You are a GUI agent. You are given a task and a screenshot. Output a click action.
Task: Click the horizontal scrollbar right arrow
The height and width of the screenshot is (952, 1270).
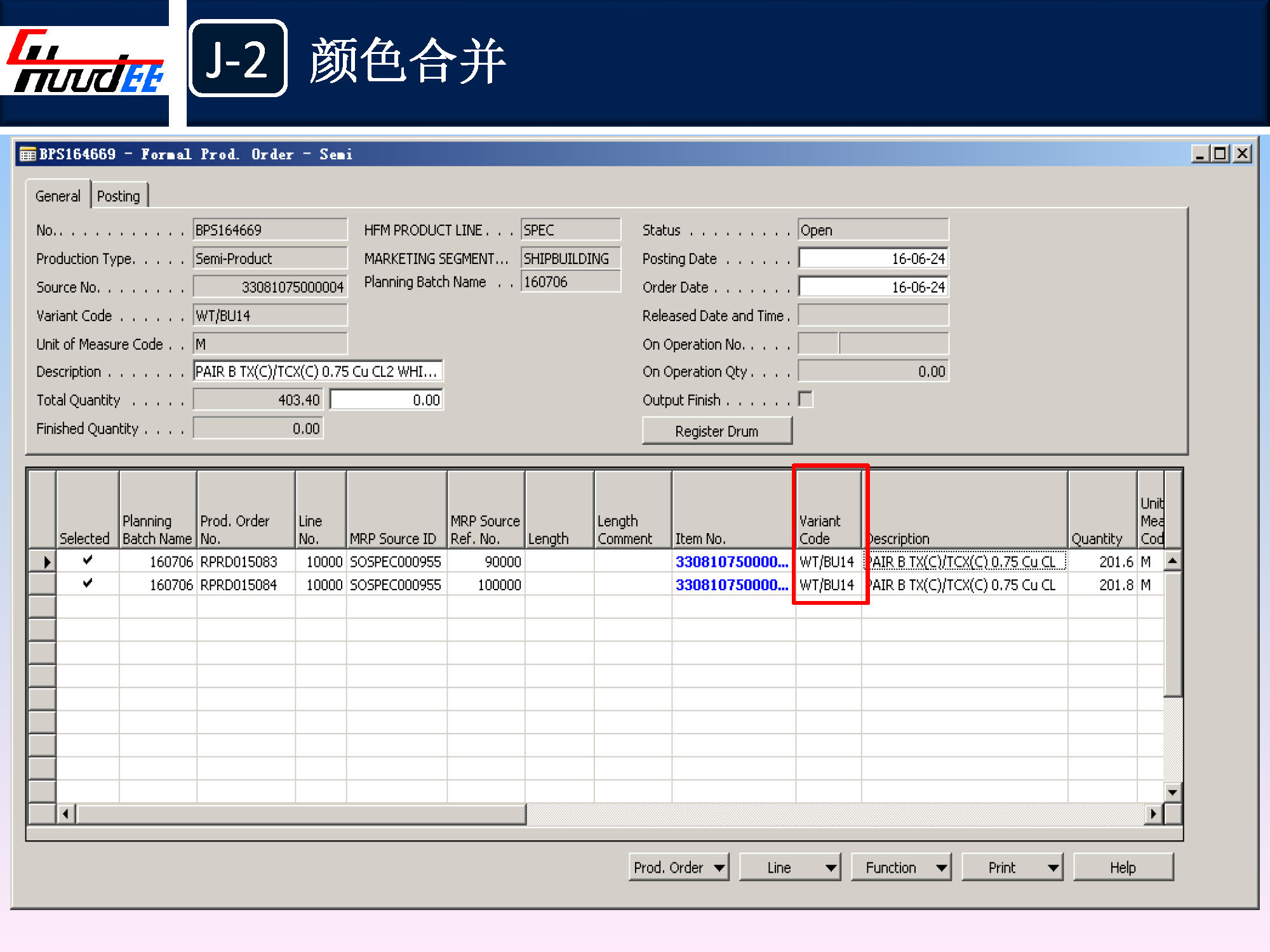click(x=1153, y=814)
